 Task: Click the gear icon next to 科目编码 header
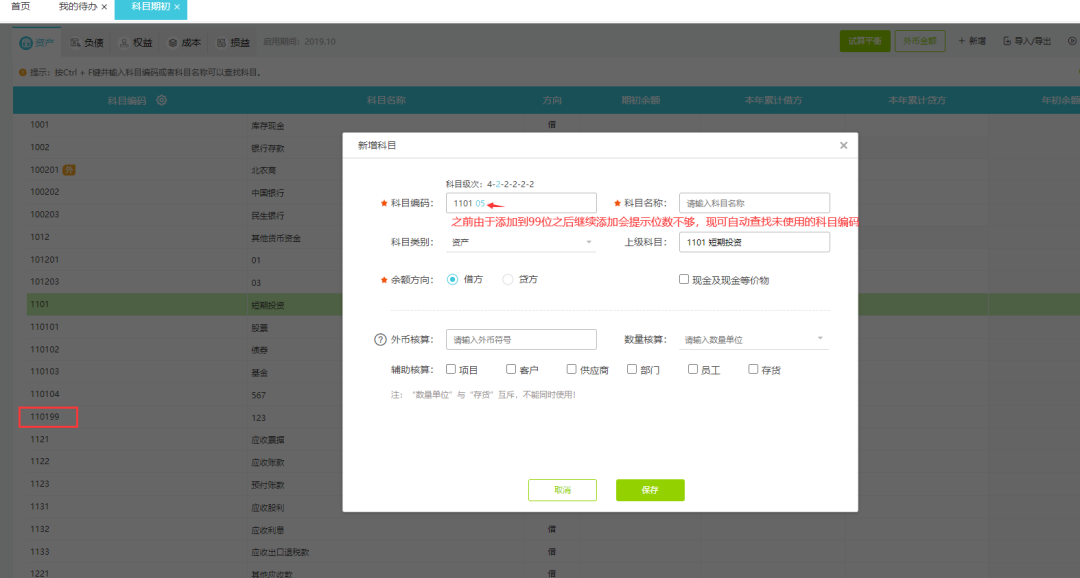point(162,100)
